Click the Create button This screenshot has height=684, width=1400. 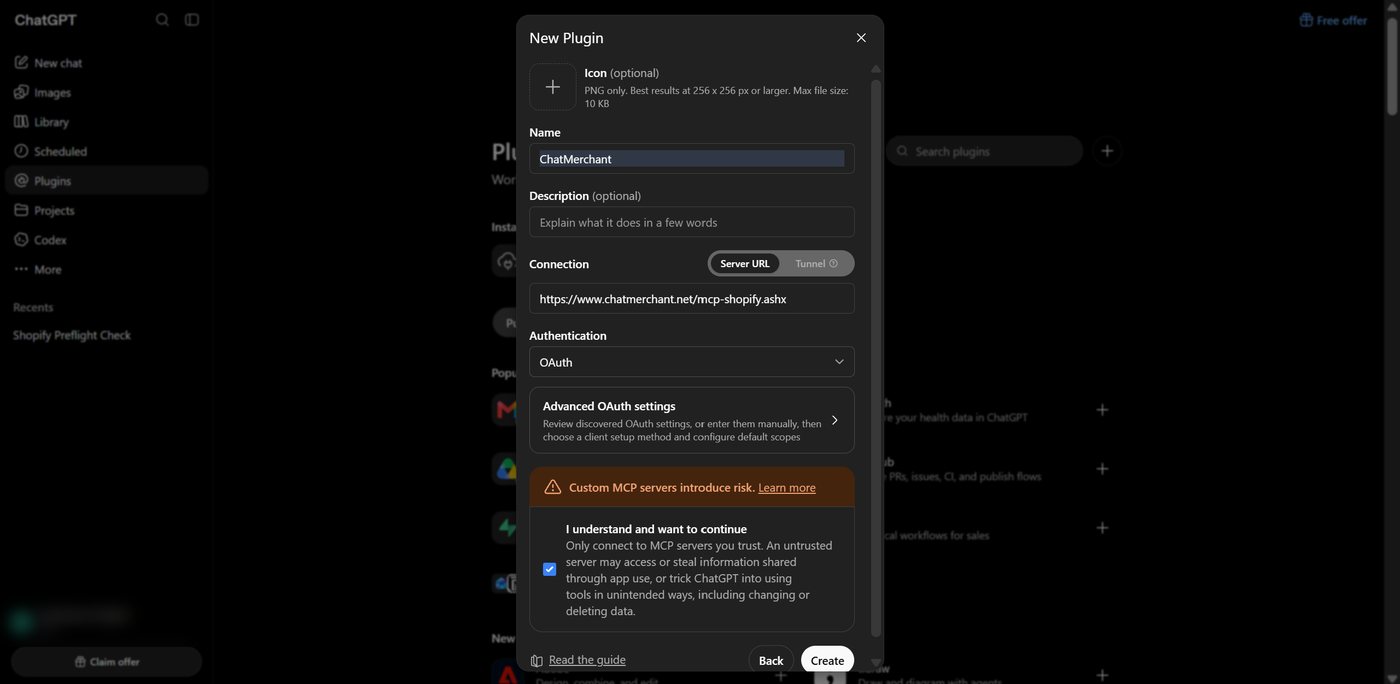(827, 661)
